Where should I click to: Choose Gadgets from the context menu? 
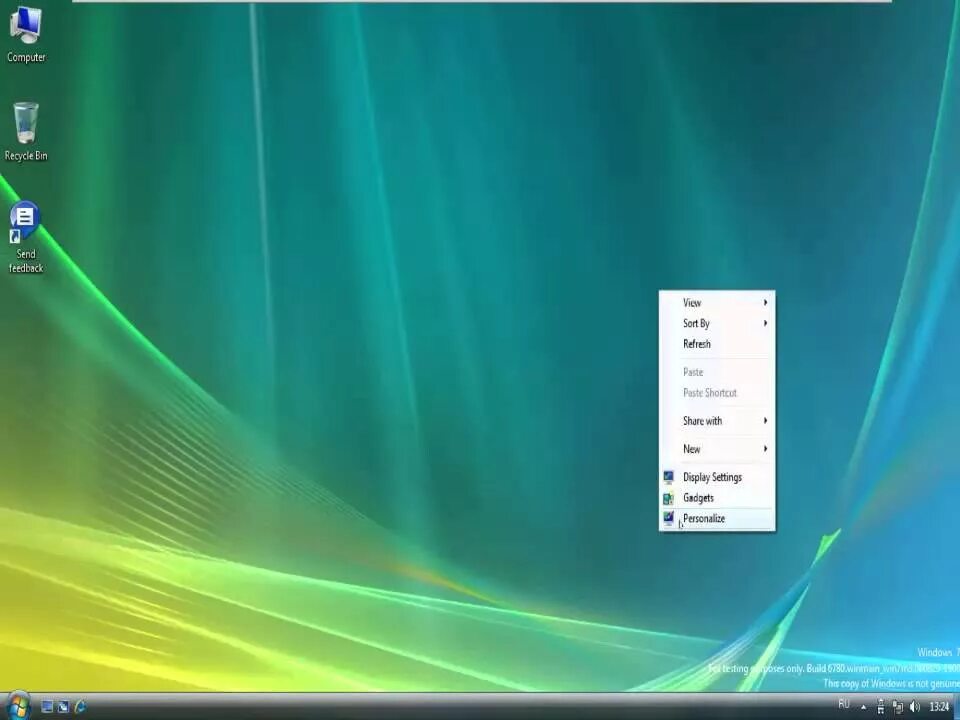pos(717,498)
